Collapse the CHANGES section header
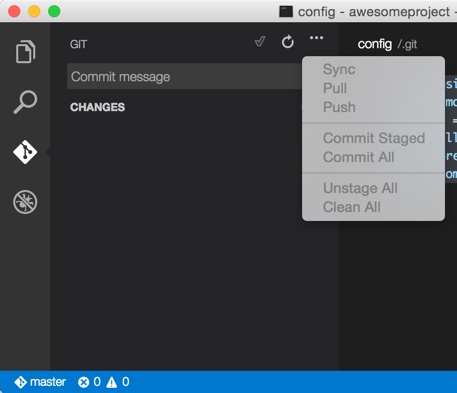 click(x=98, y=107)
